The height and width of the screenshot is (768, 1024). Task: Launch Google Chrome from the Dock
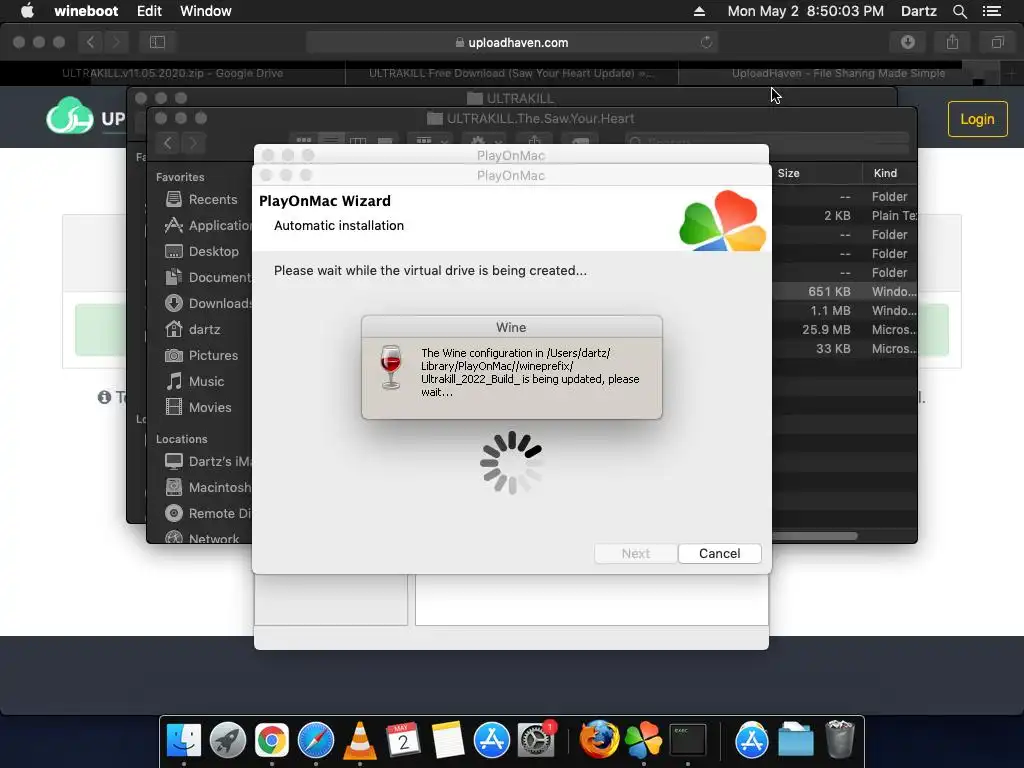point(272,741)
